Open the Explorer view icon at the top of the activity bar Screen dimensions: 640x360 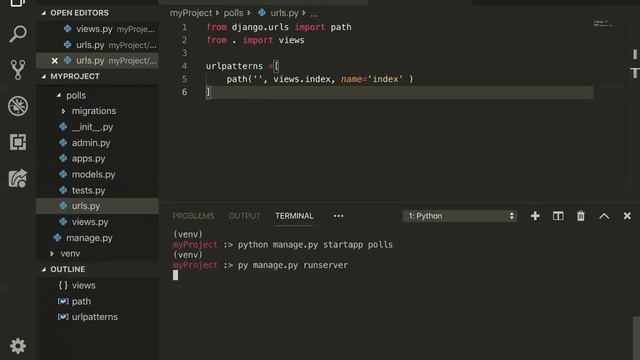[18, 3]
